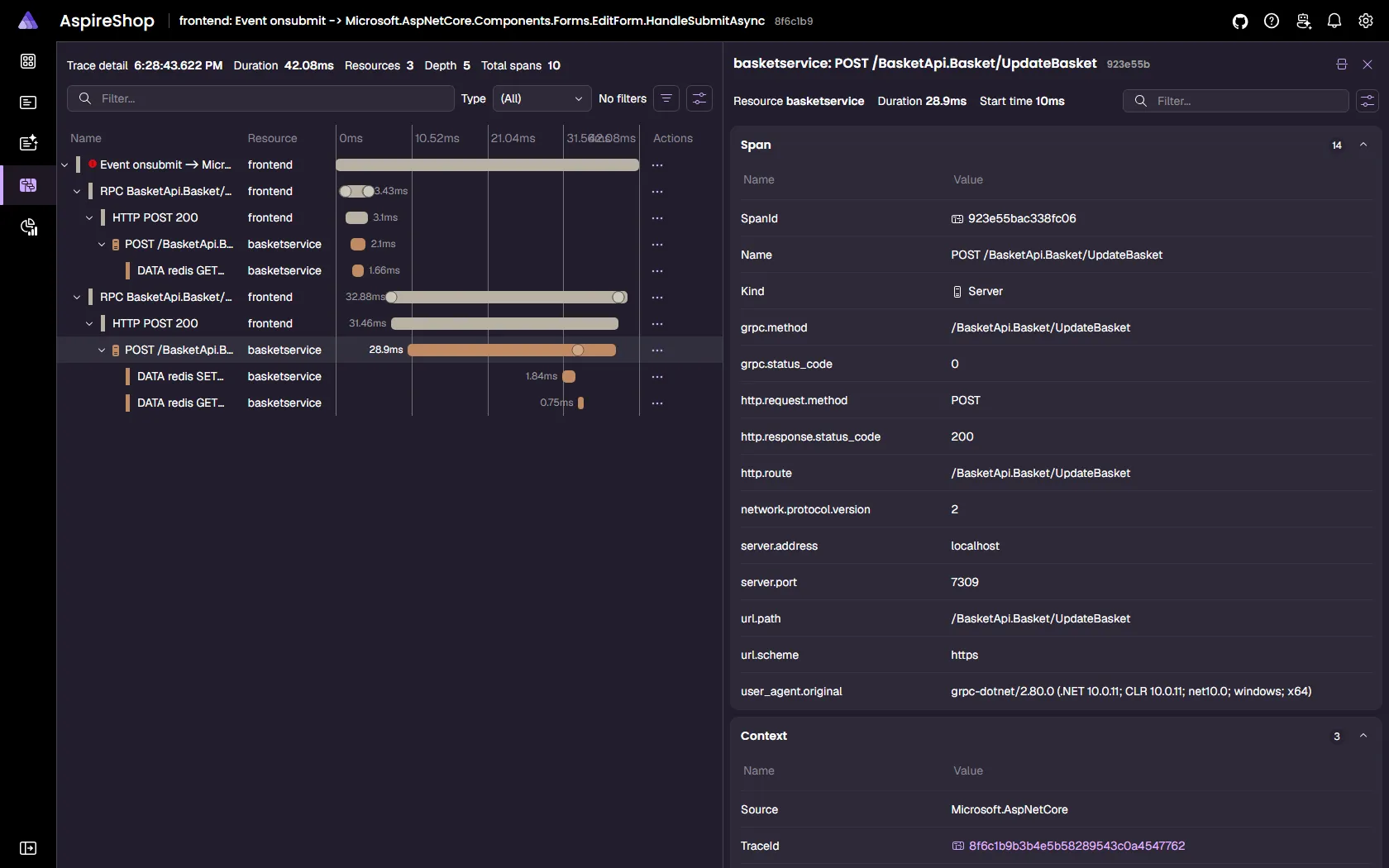Screen dimensions: 1389x868
Task: Copy the TraceId value icon
Action: click(958, 846)
